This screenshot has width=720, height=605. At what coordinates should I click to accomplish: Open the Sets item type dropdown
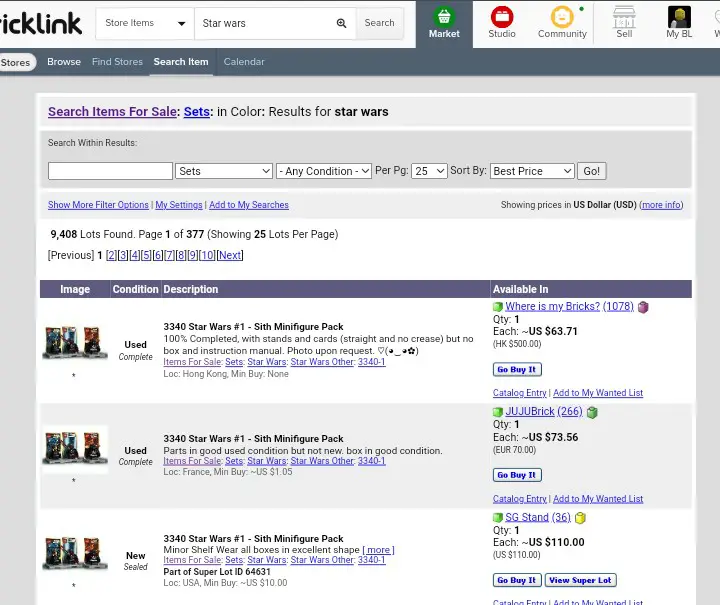click(224, 171)
